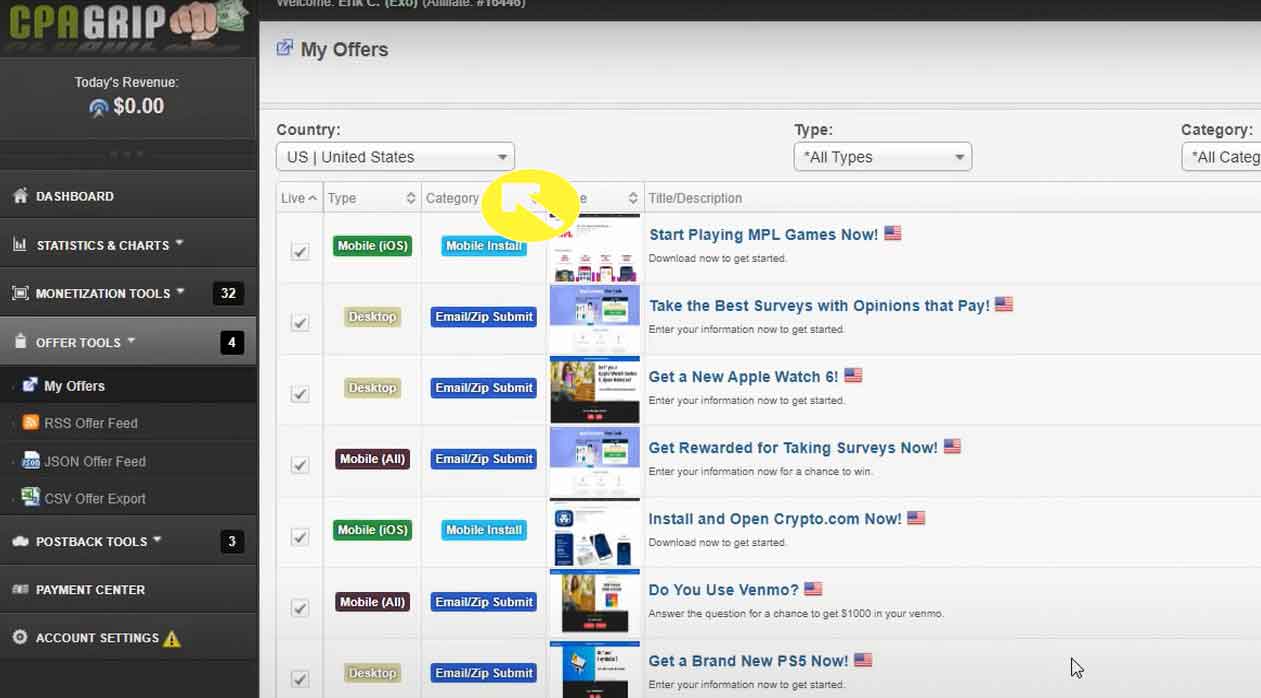The image size is (1261, 698).
Task: Click the Title/Description column header
Action: [x=695, y=198]
